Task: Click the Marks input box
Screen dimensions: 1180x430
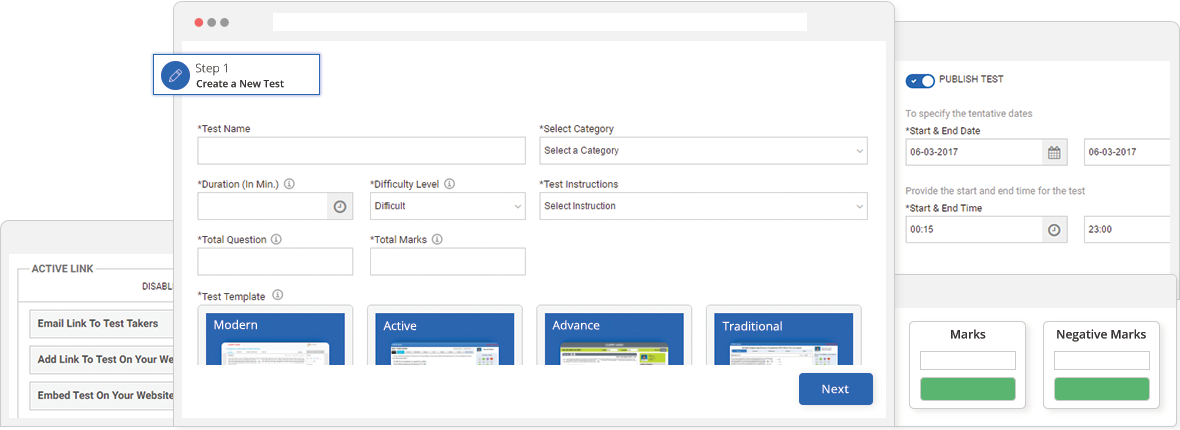Action: [968, 361]
